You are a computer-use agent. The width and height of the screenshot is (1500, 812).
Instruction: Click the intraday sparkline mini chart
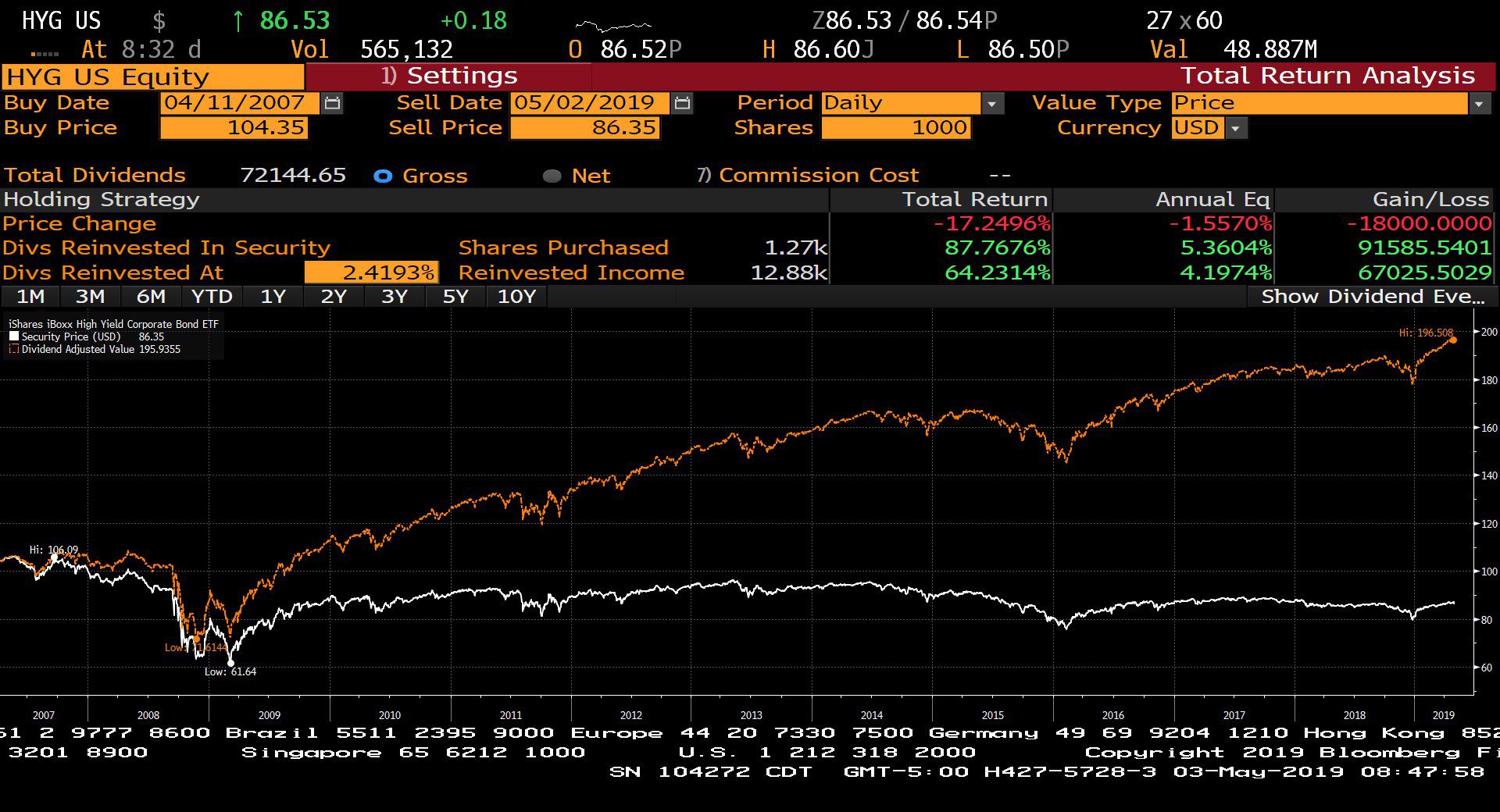[613, 27]
